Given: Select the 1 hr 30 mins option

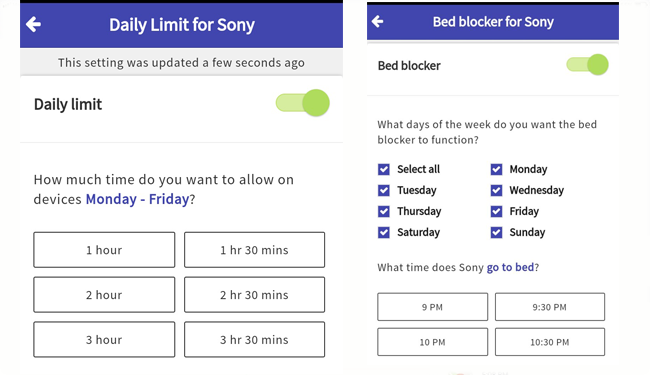Looking at the screenshot, I should point(255,250).
